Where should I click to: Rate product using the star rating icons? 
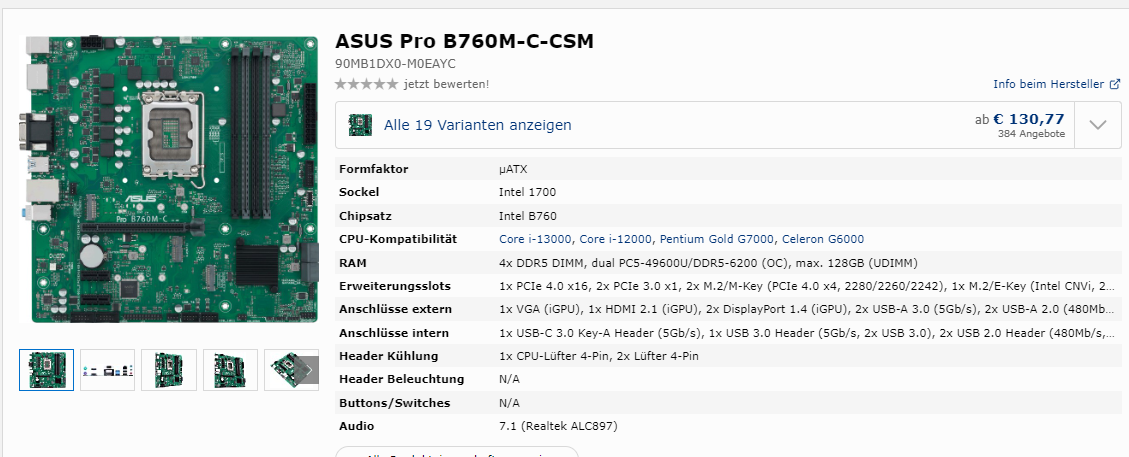tap(366, 84)
